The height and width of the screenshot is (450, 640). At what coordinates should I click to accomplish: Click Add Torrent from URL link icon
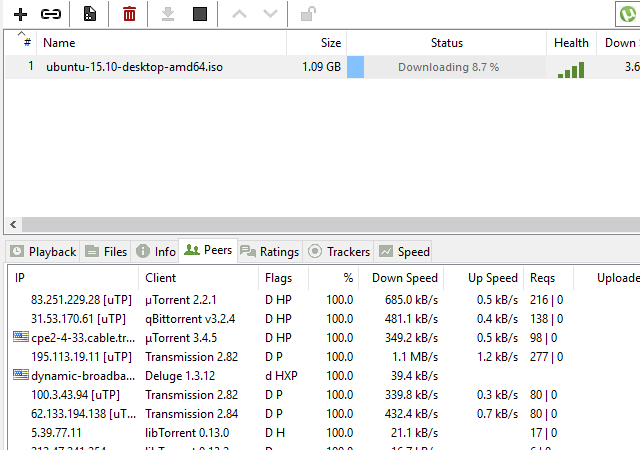point(51,14)
